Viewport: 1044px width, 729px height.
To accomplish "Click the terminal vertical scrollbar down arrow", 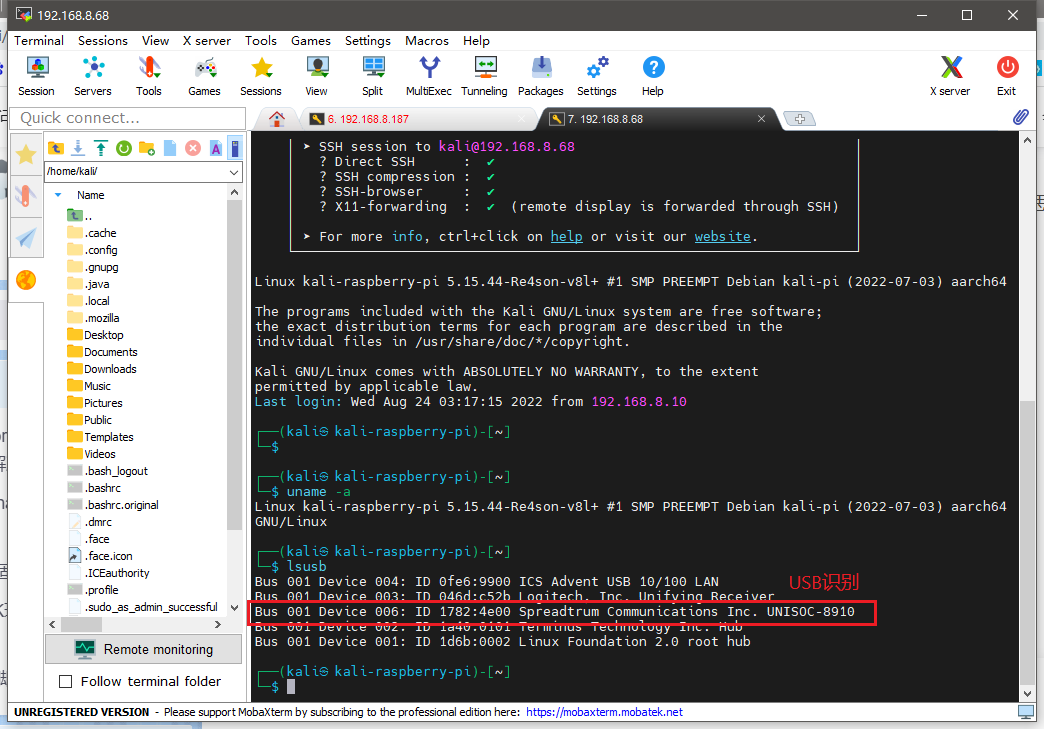I will click(1027, 693).
